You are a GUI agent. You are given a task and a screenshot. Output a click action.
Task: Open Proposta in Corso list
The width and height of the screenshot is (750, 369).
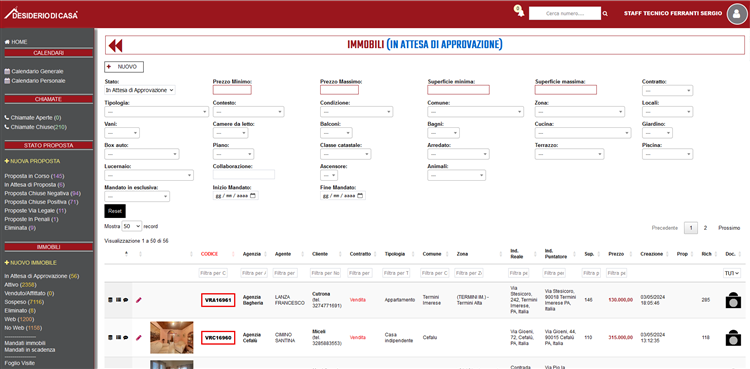34,176
